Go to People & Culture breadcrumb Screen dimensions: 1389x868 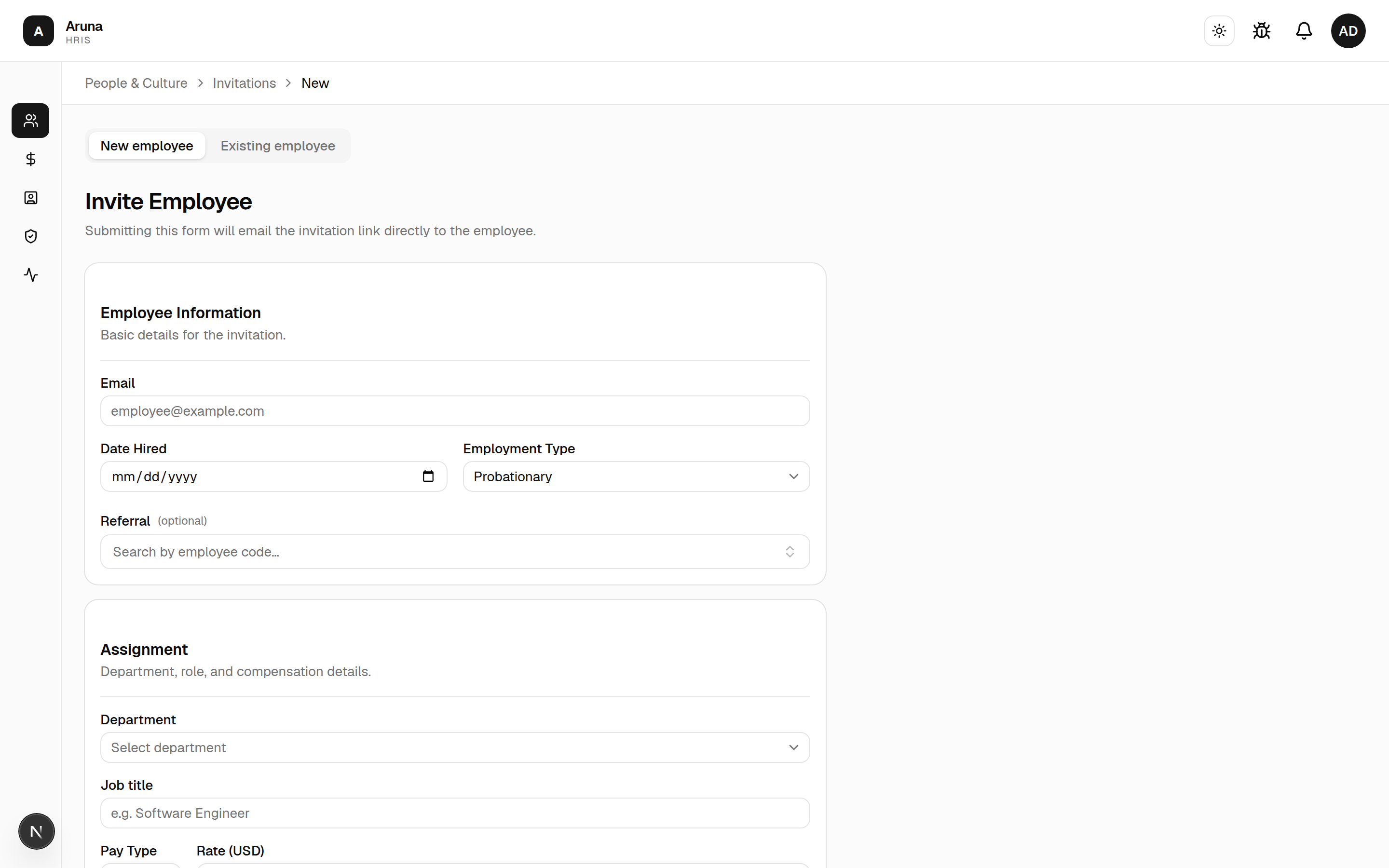coord(136,83)
